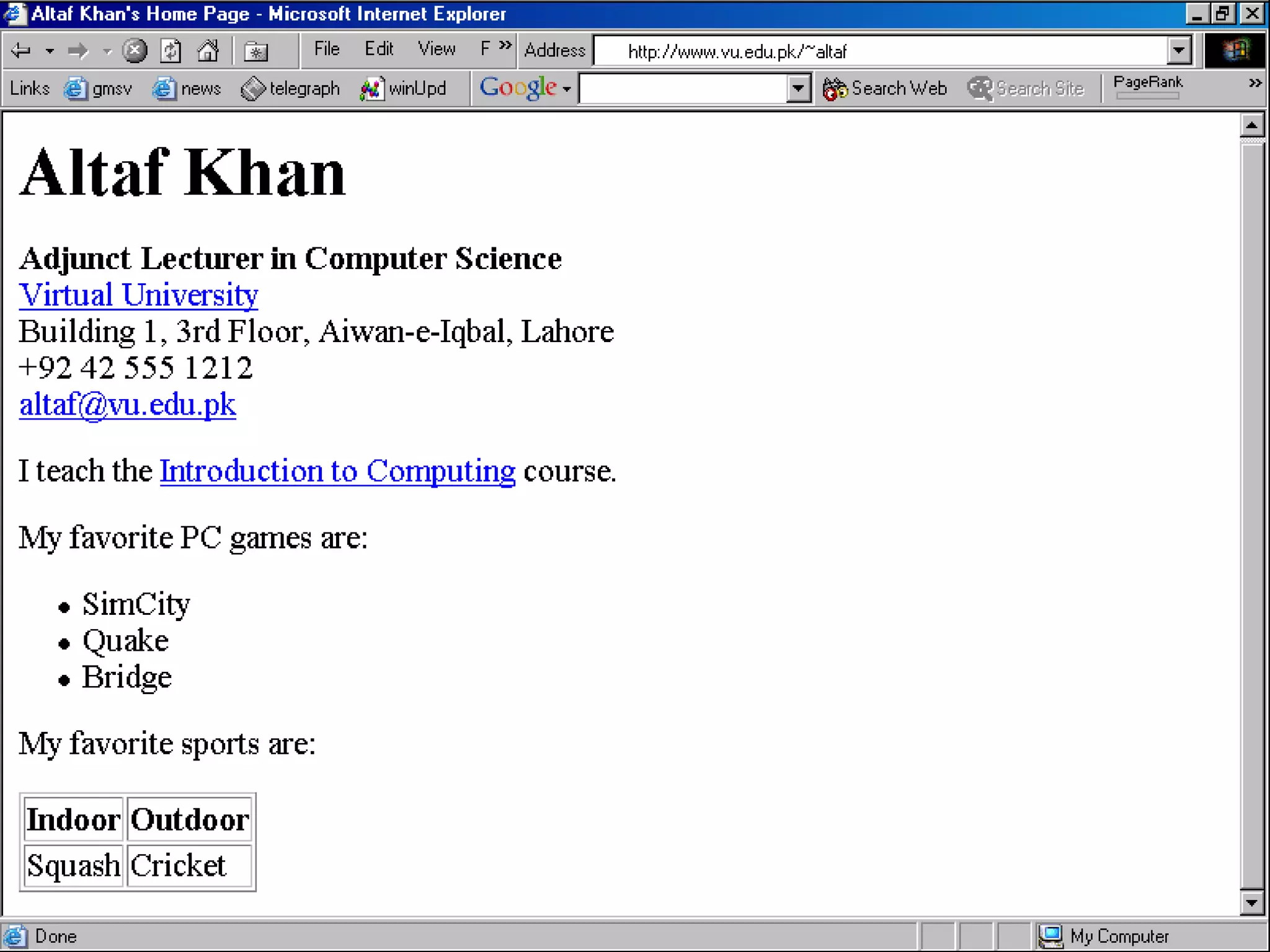Open the Google toolbar menu arrow
This screenshot has height=952, width=1270.
coord(567,89)
